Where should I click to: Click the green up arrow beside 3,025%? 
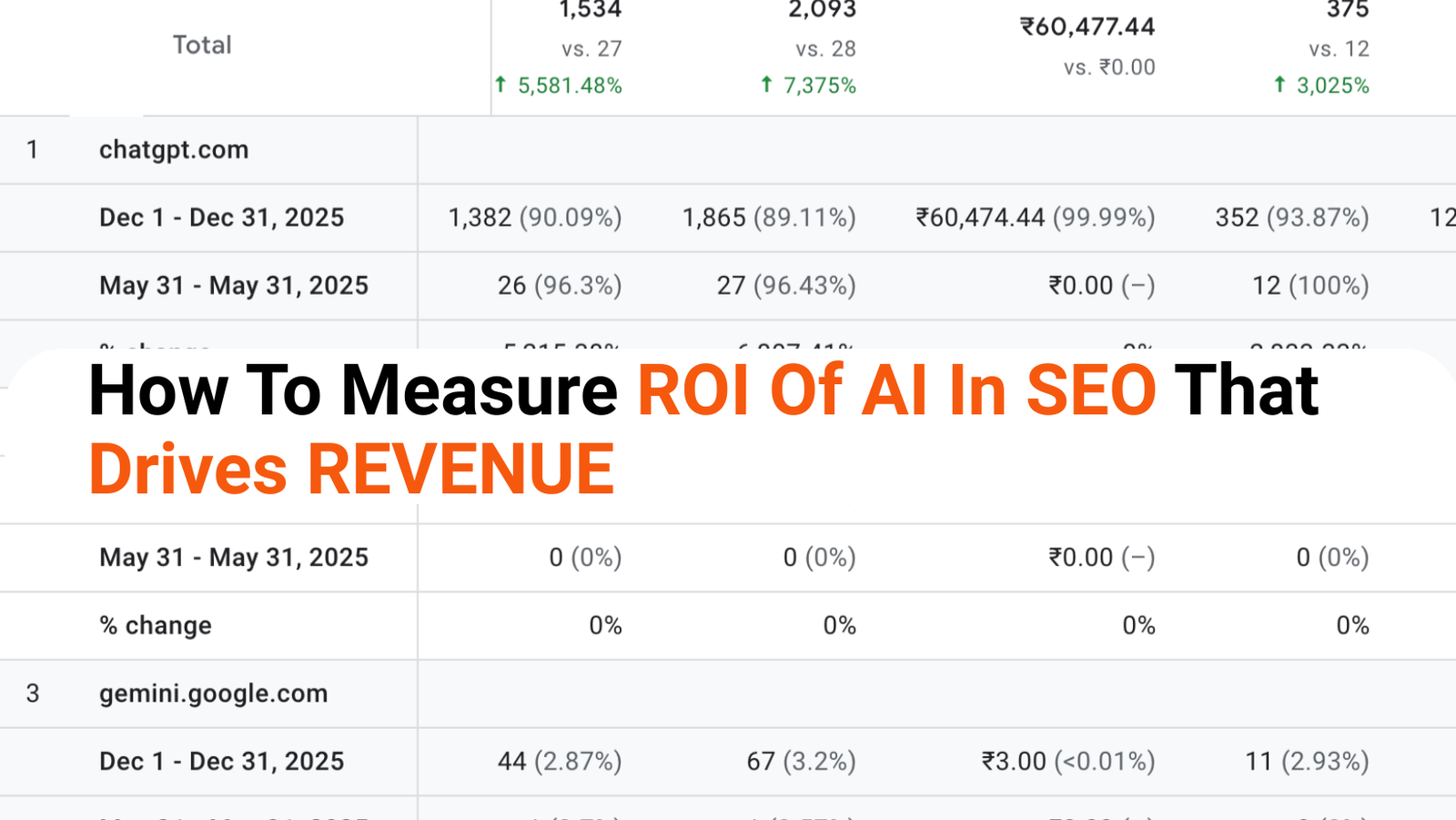coord(1279,85)
